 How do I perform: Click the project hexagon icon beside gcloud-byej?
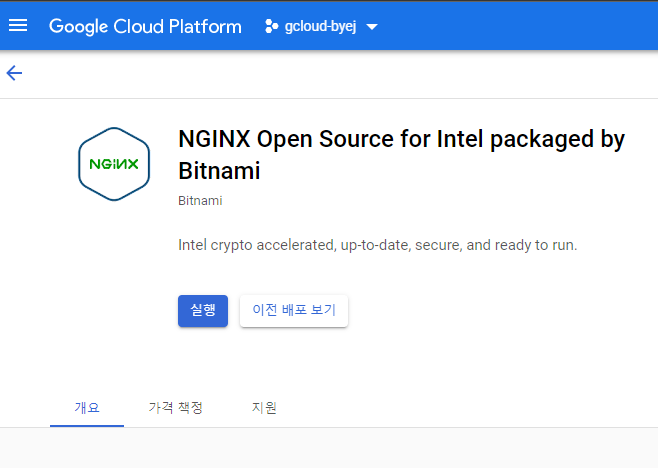coord(271,26)
